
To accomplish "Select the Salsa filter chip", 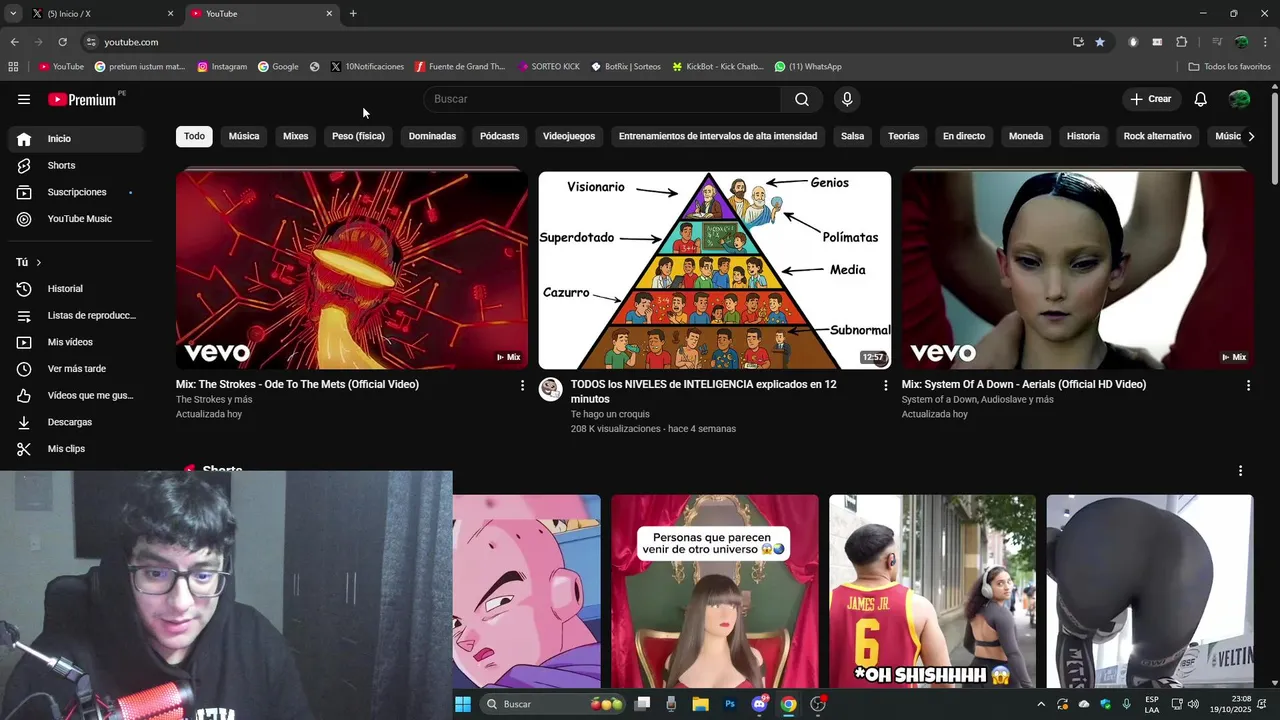I will pos(852,136).
